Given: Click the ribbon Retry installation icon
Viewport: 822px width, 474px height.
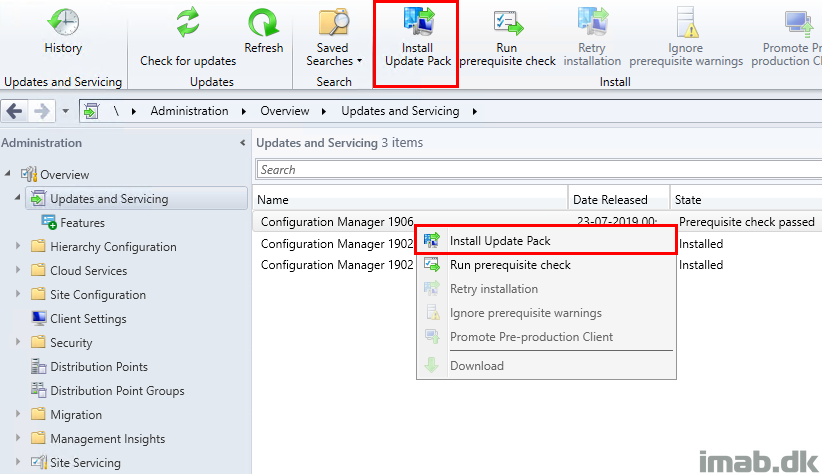Looking at the screenshot, I should coord(592,22).
